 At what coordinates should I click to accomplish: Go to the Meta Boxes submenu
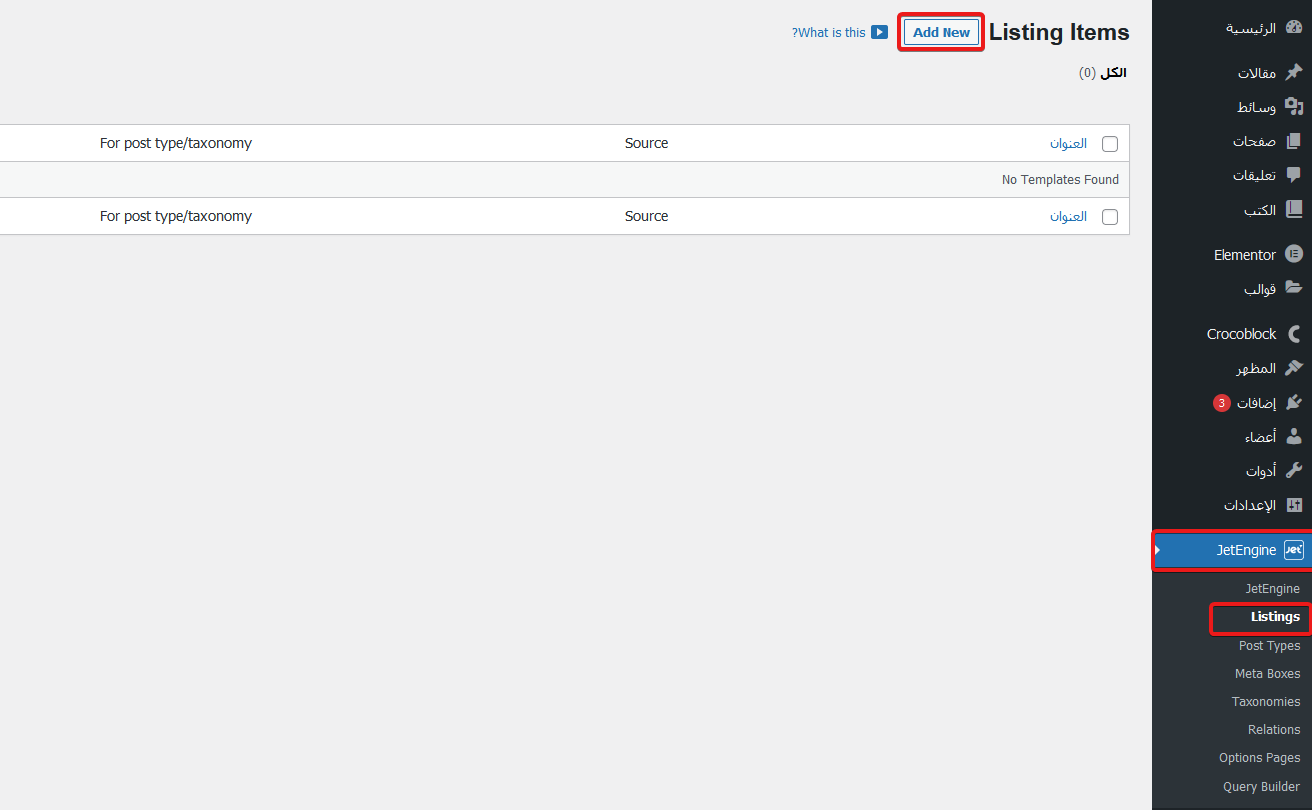pyautogui.click(x=1267, y=674)
